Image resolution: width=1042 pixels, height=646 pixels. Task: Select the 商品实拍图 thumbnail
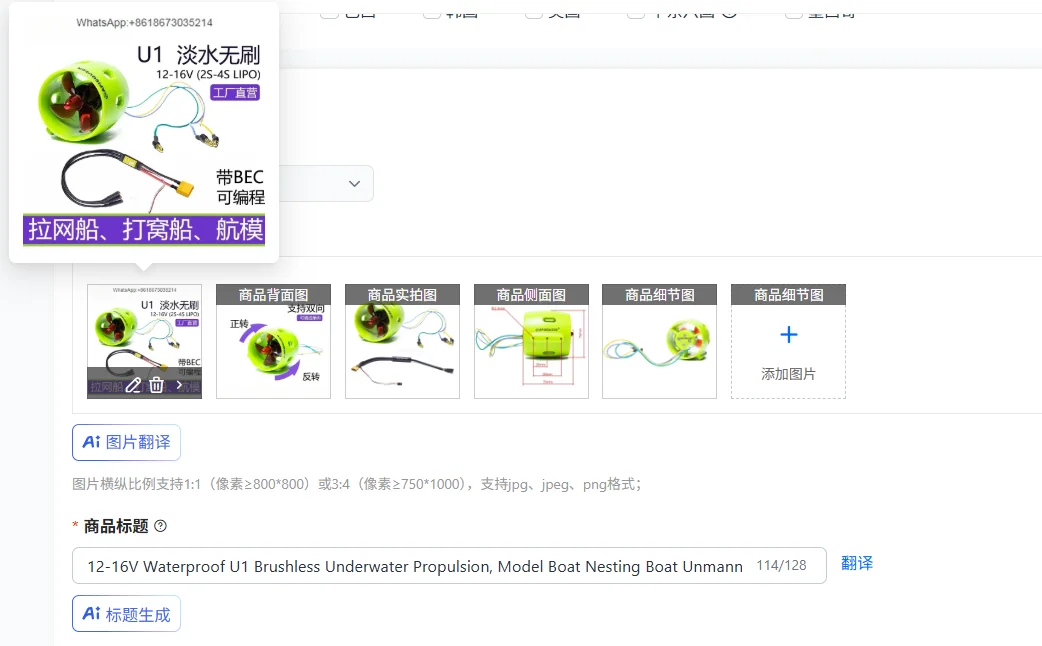[x=402, y=342]
